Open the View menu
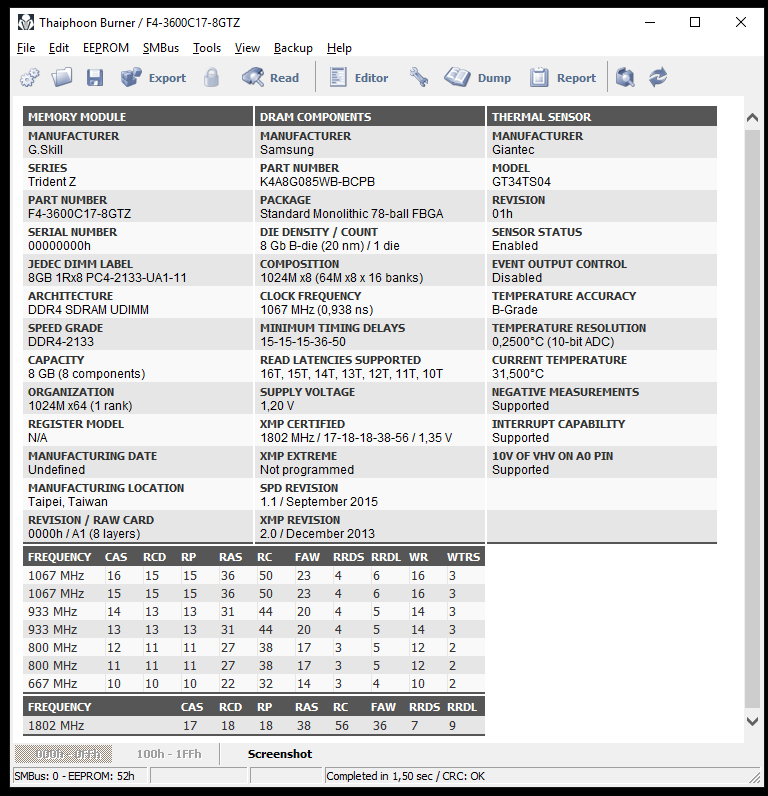The height and width of the screenshot is (796, 768). click(x=247, y=48)
